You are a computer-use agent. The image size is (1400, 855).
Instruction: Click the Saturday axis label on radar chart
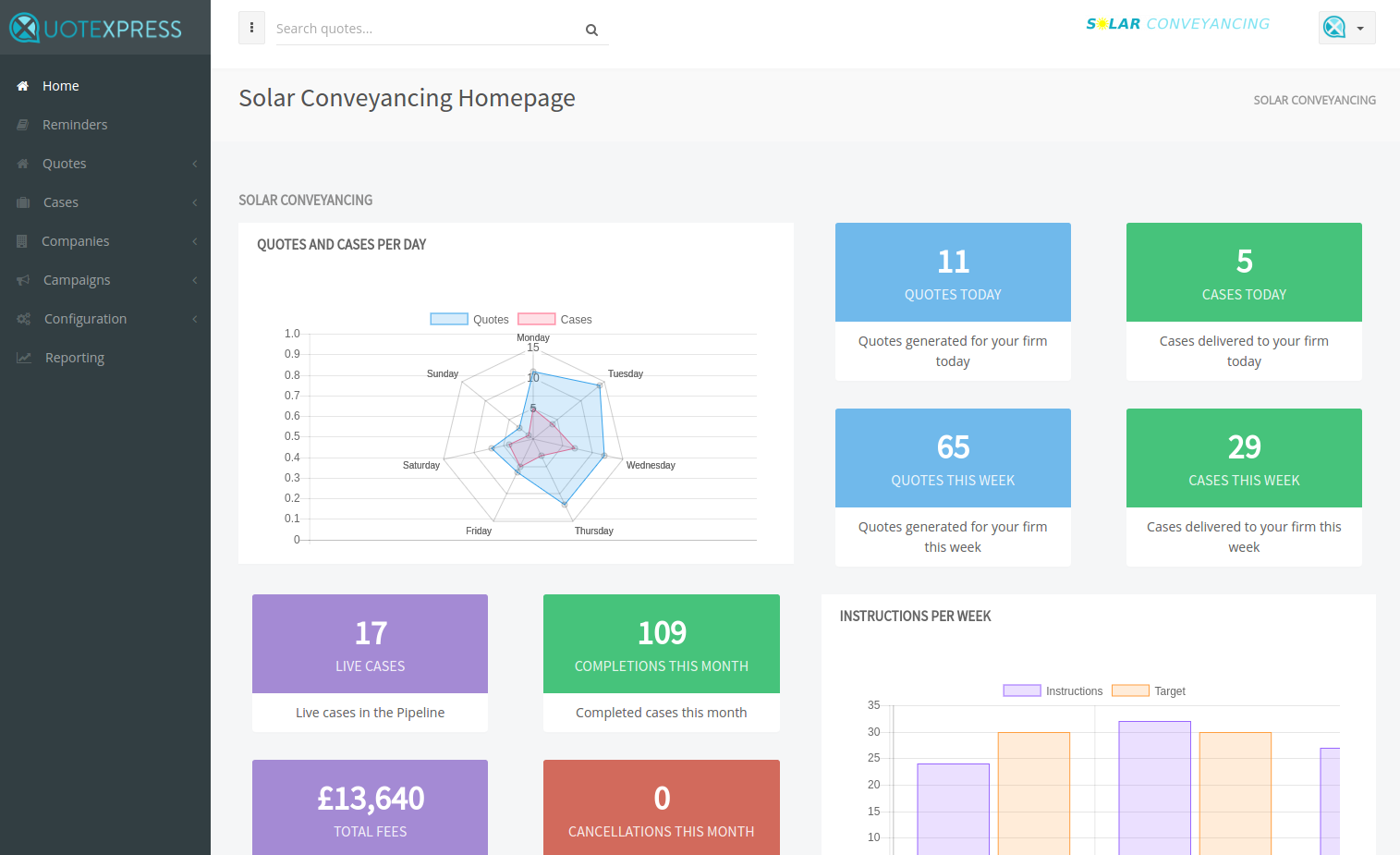421,465
